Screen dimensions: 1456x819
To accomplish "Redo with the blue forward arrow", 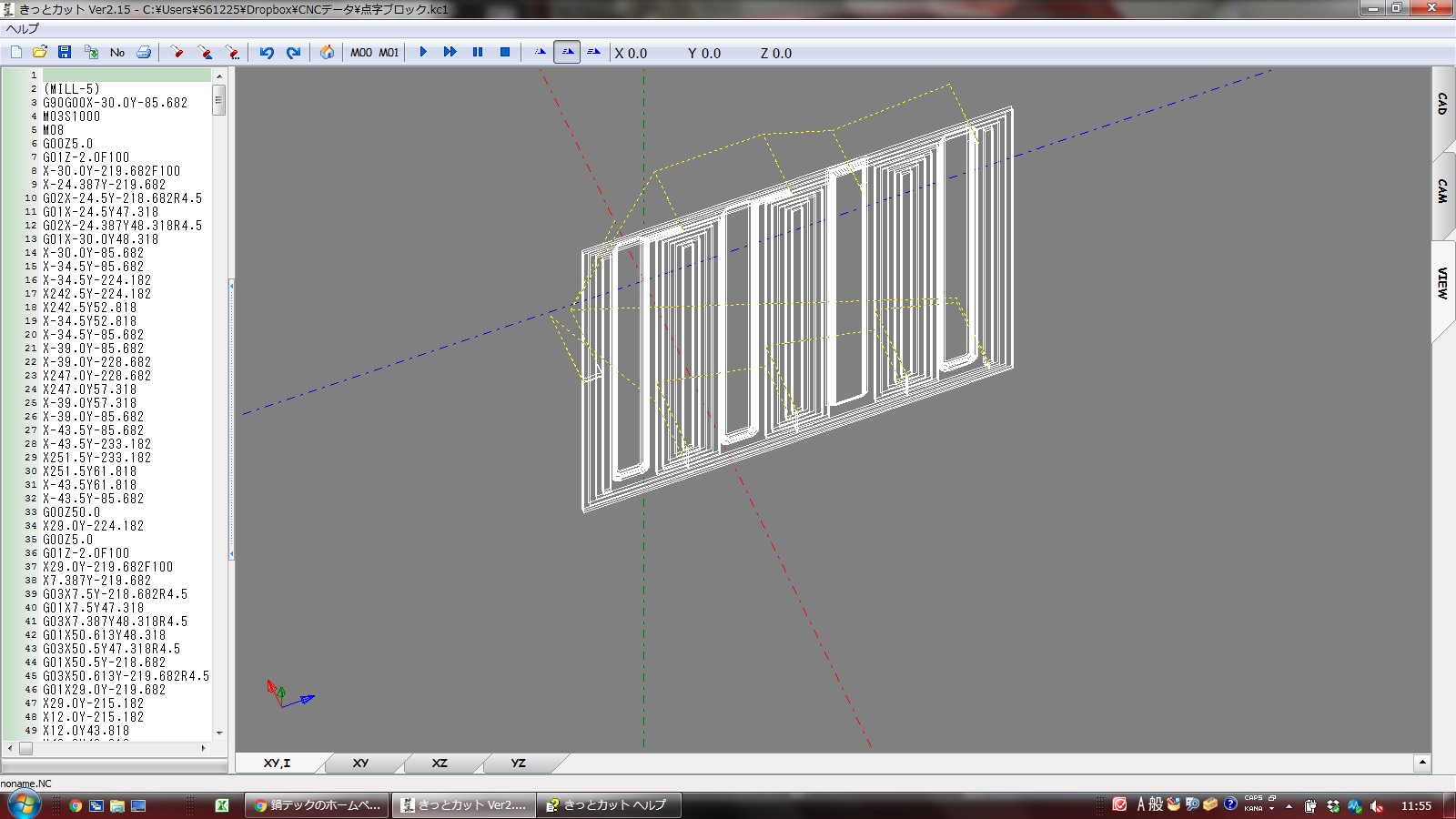I will (x=293, y=53).
